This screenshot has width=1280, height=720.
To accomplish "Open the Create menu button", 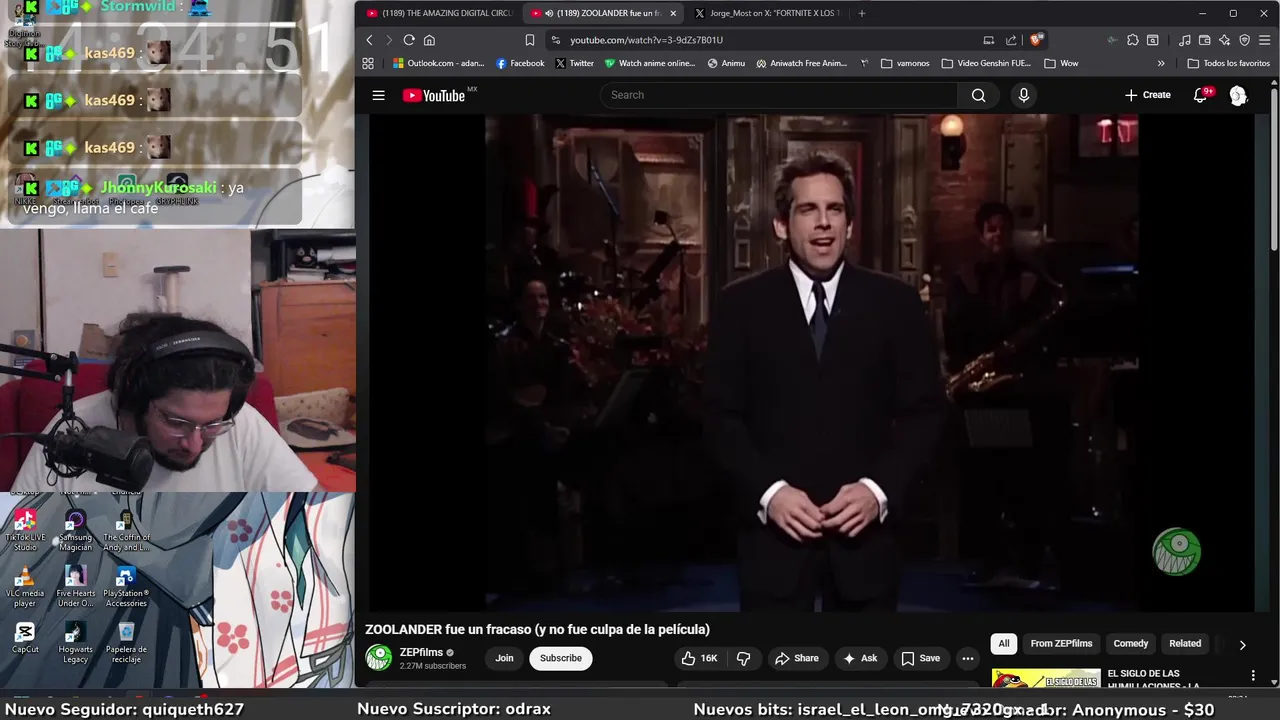I will click(x=1147, y=95).
